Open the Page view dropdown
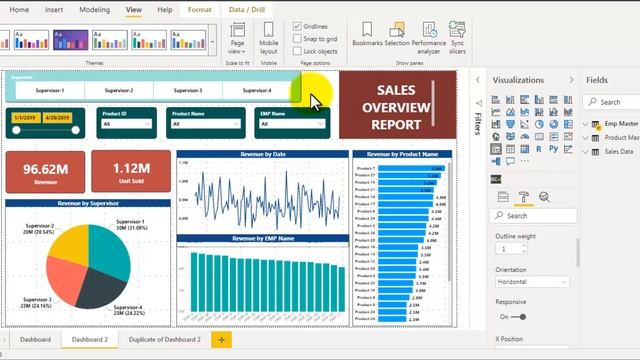Viewport: 640px width, 360px height. pos(237,38)
